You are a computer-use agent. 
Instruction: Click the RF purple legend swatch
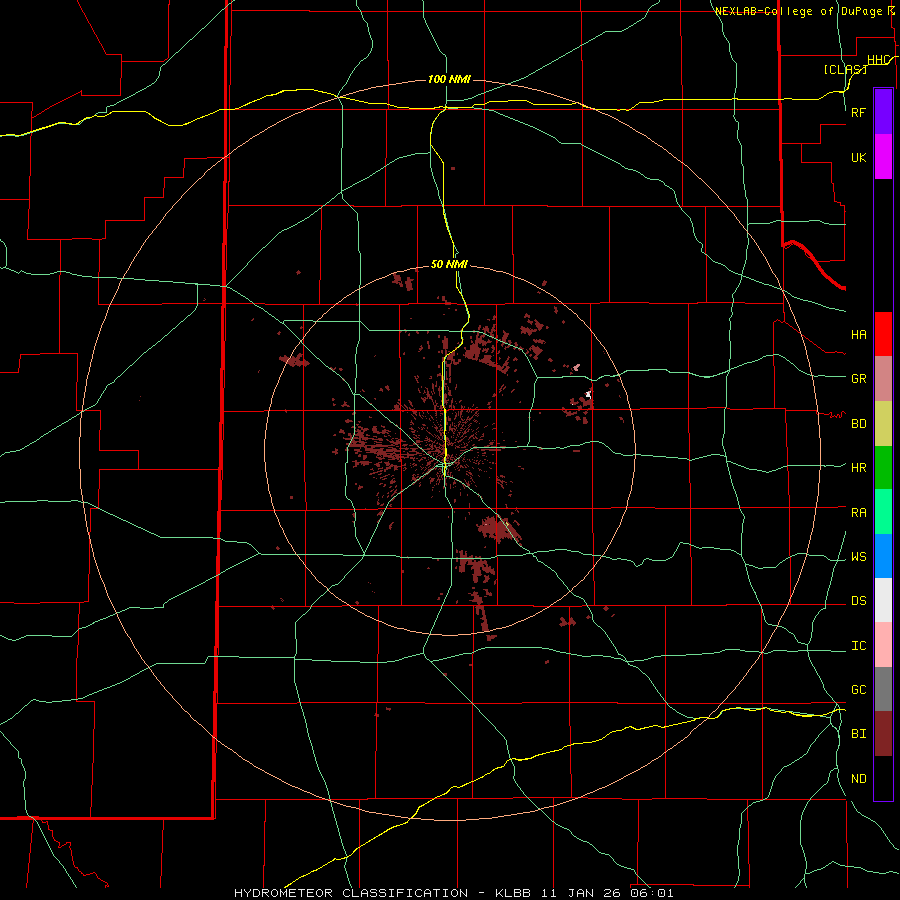click(883, 112)
